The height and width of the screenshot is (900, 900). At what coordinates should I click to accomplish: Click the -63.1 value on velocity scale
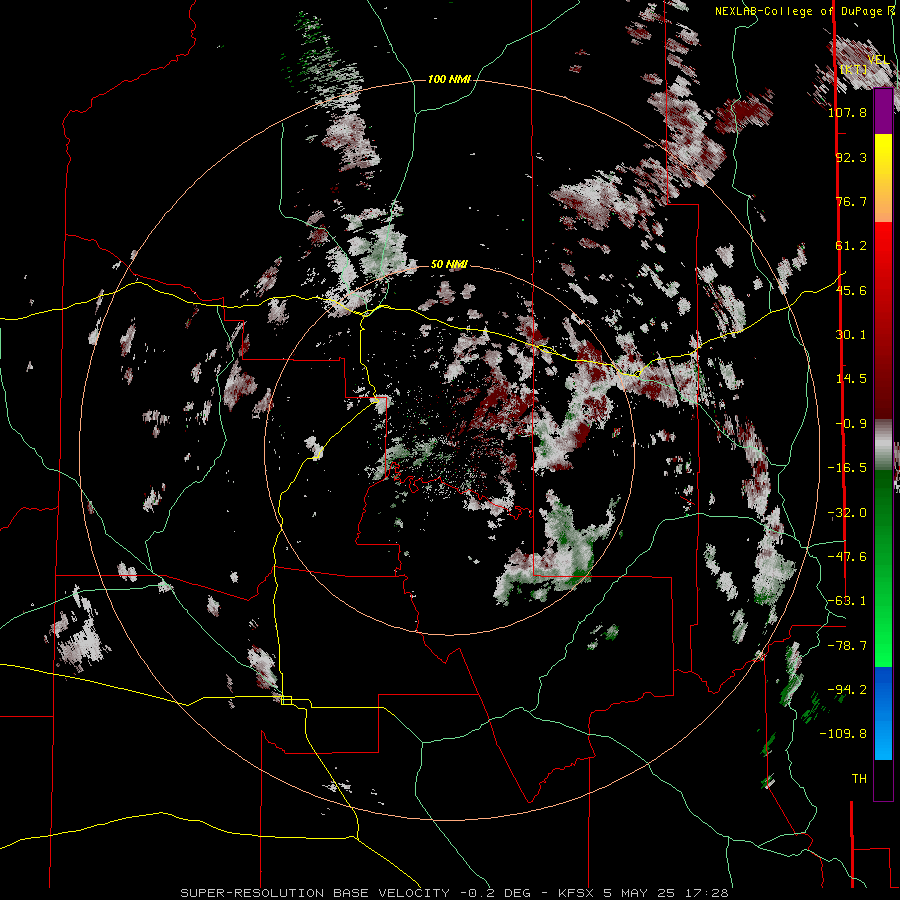coord(847,601)
